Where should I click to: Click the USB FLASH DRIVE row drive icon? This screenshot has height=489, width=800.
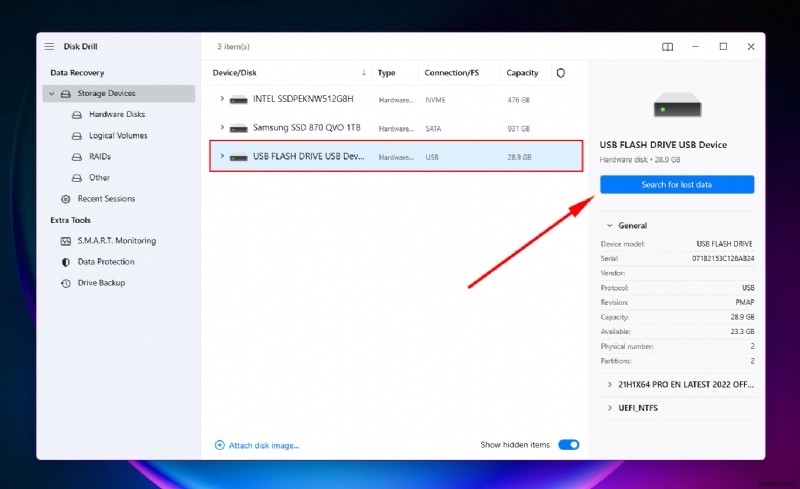238,157
